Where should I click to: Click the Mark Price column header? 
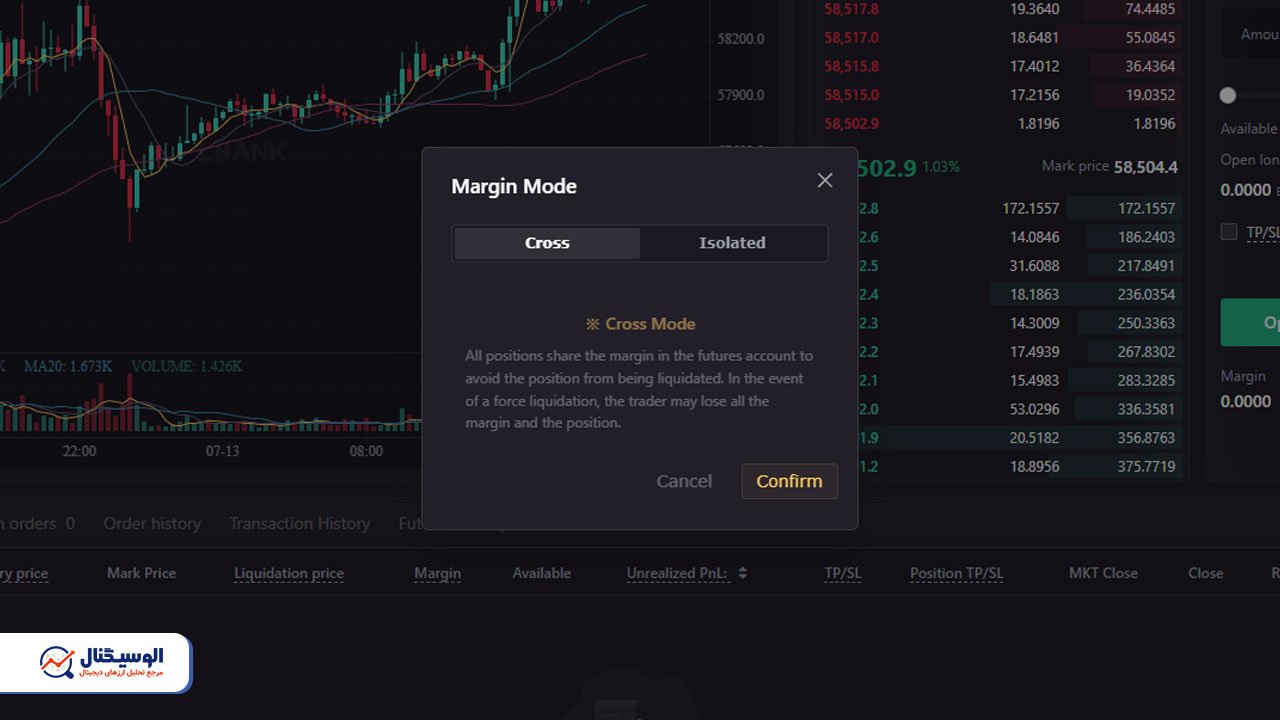(x=141, y=573)
